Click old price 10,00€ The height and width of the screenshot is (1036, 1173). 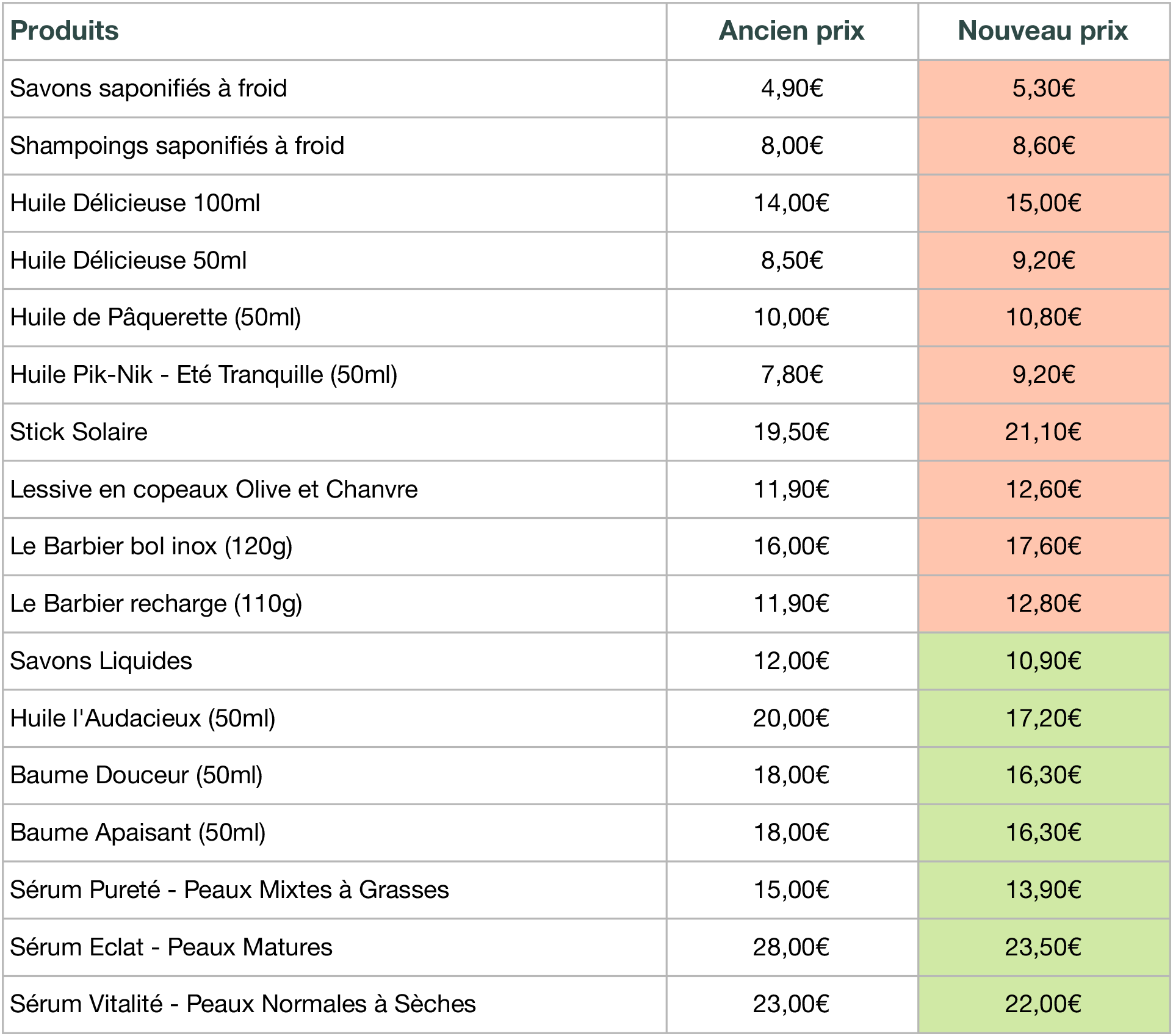(792, 317)
